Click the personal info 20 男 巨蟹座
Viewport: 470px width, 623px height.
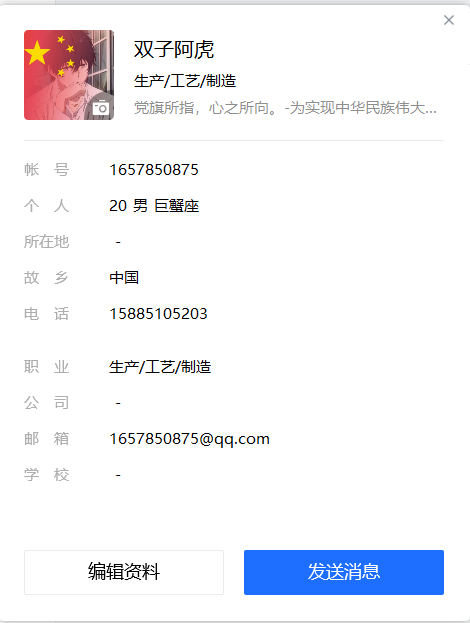(154, 206)
